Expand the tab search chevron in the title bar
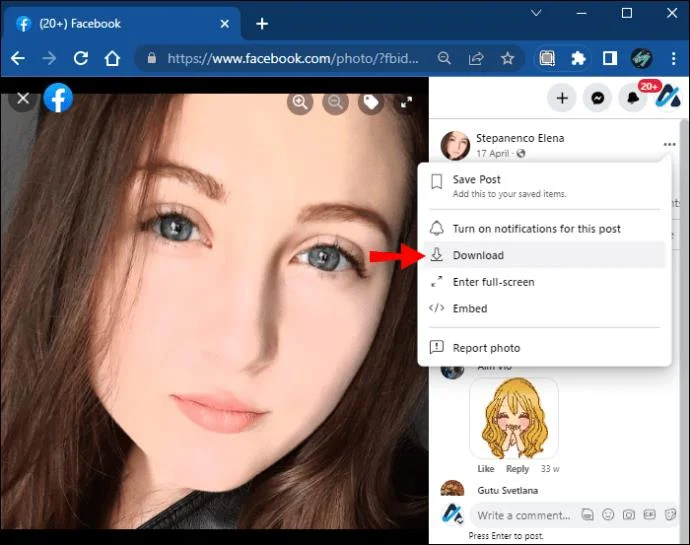690x545 pixels. click(536, 13)
